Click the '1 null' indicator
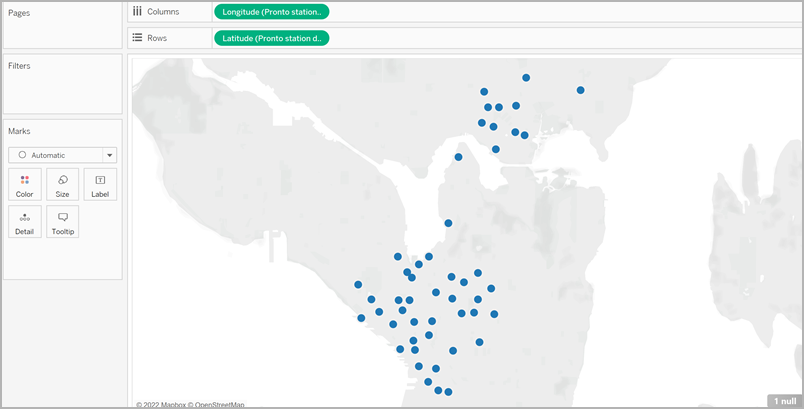804x409 pixels. (x=783, y=400)
